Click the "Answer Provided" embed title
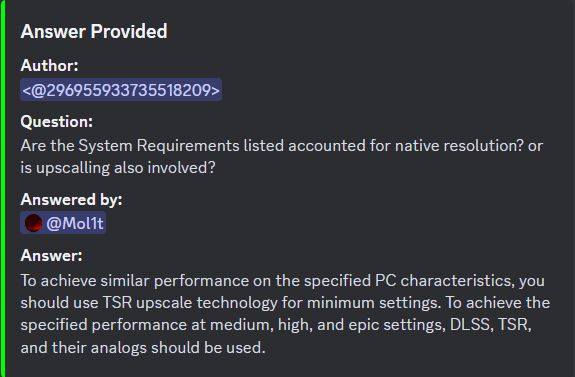Image resolution: width=575 pixels, height=377 pixels. (x=94, y=31)
